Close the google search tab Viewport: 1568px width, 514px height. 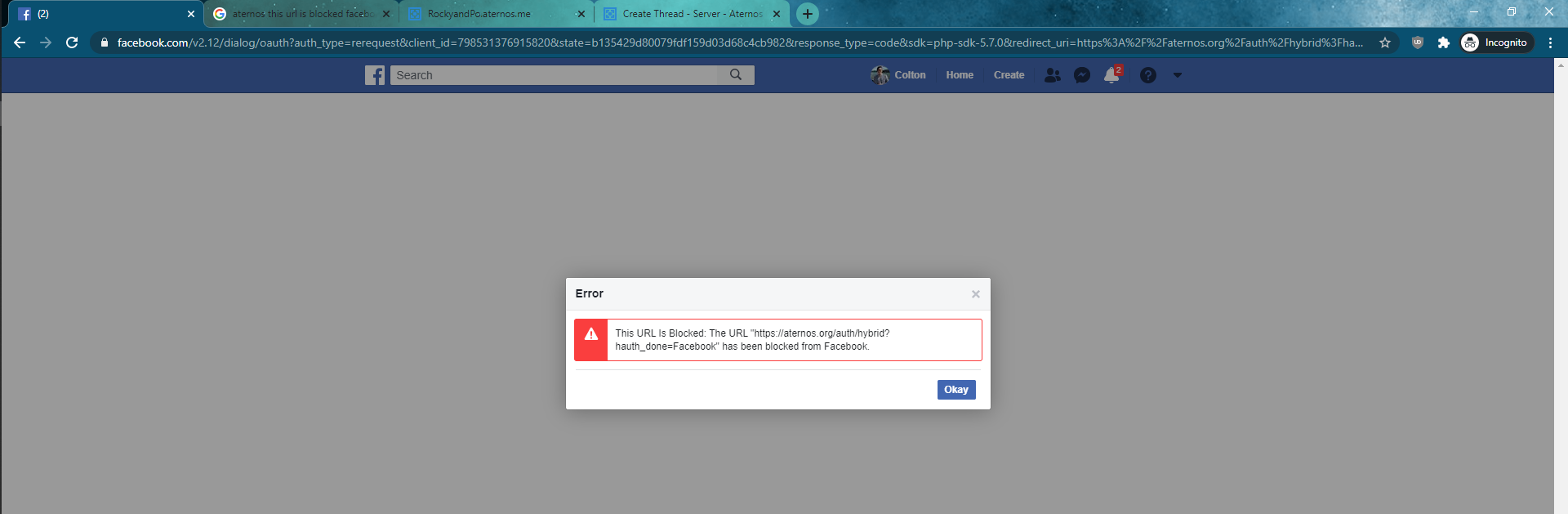coord(386,14)
